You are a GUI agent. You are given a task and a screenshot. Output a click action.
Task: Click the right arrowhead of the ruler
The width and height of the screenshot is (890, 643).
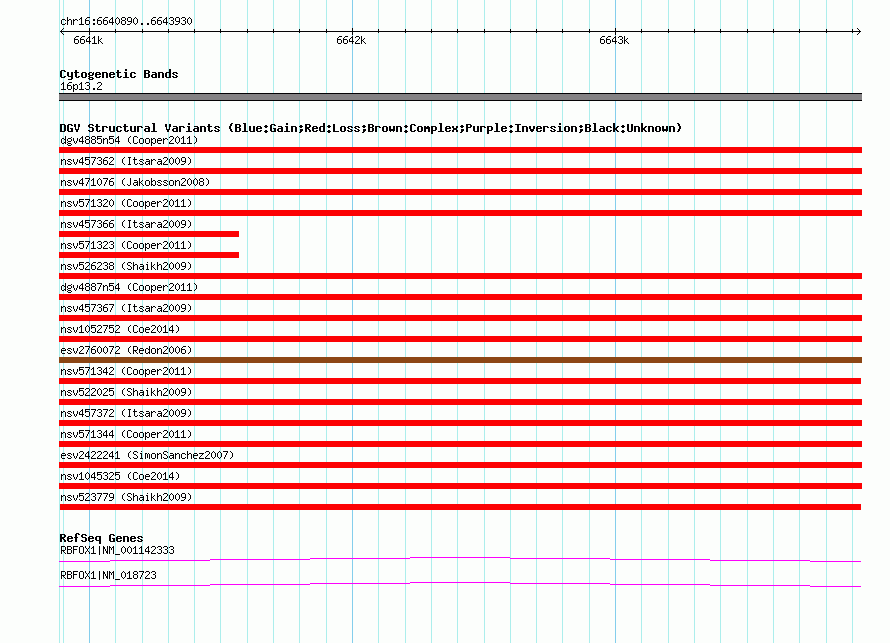859,31
